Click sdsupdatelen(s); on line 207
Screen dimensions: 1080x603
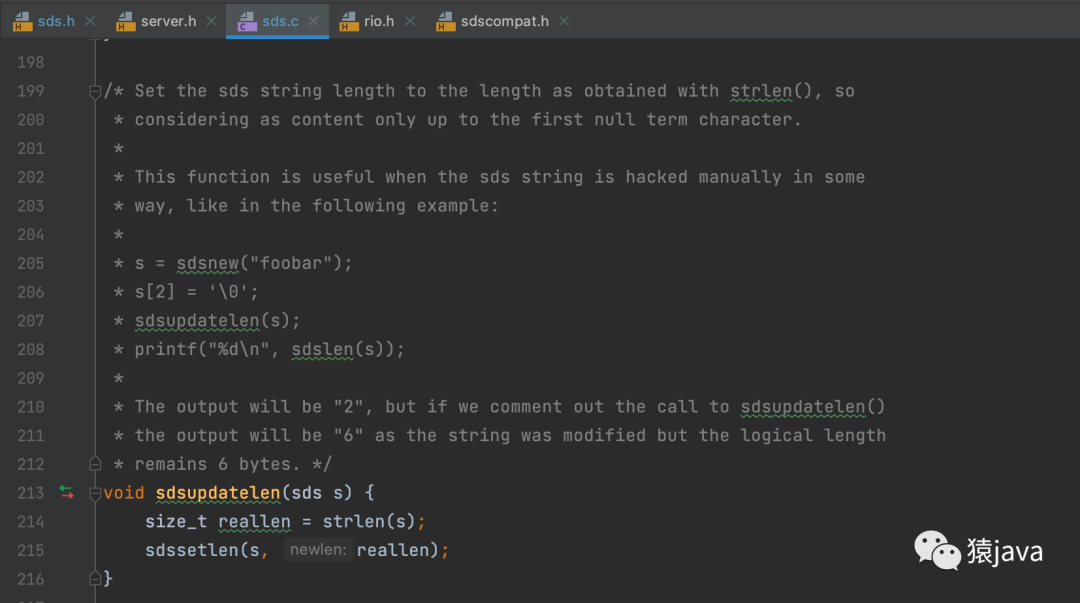click(218, 320)
